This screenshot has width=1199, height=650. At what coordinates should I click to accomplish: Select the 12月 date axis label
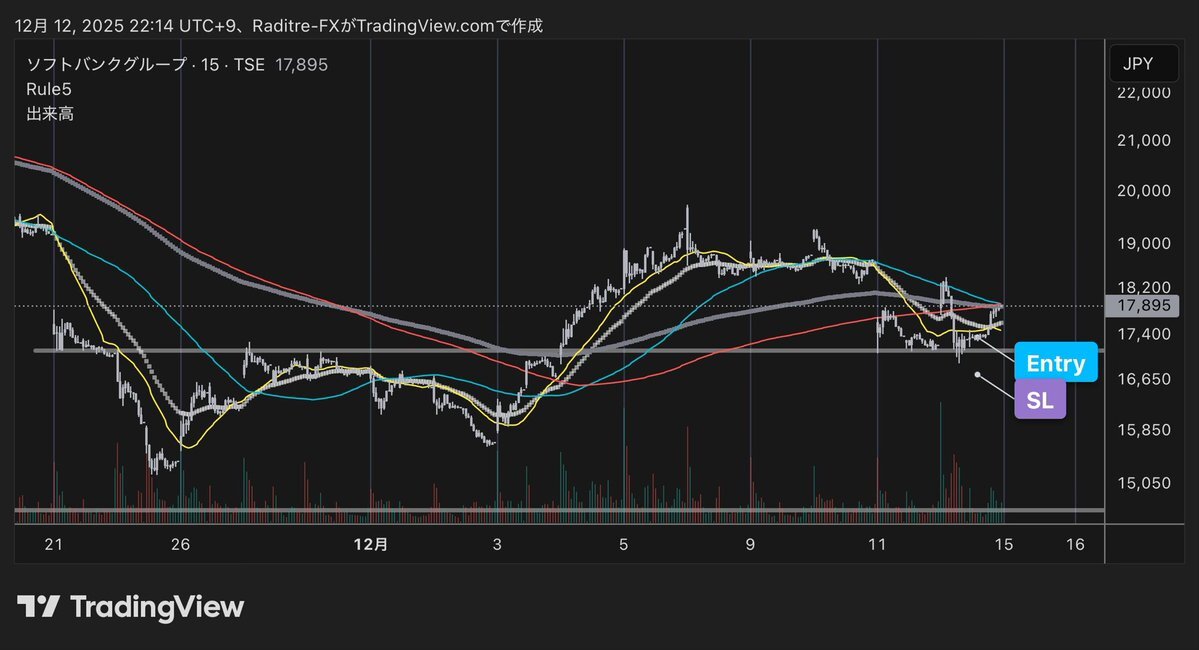(x=371, y=544)
